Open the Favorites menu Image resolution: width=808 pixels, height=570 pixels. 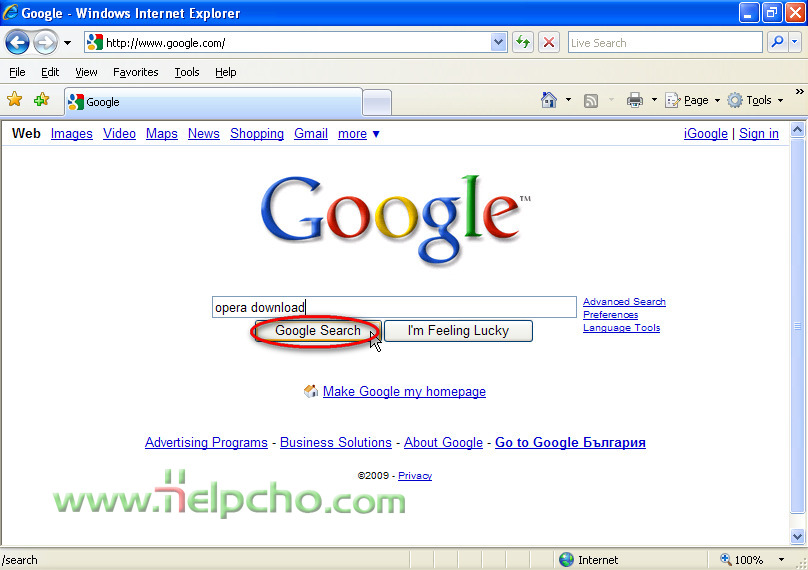click(x=136, y=72)
